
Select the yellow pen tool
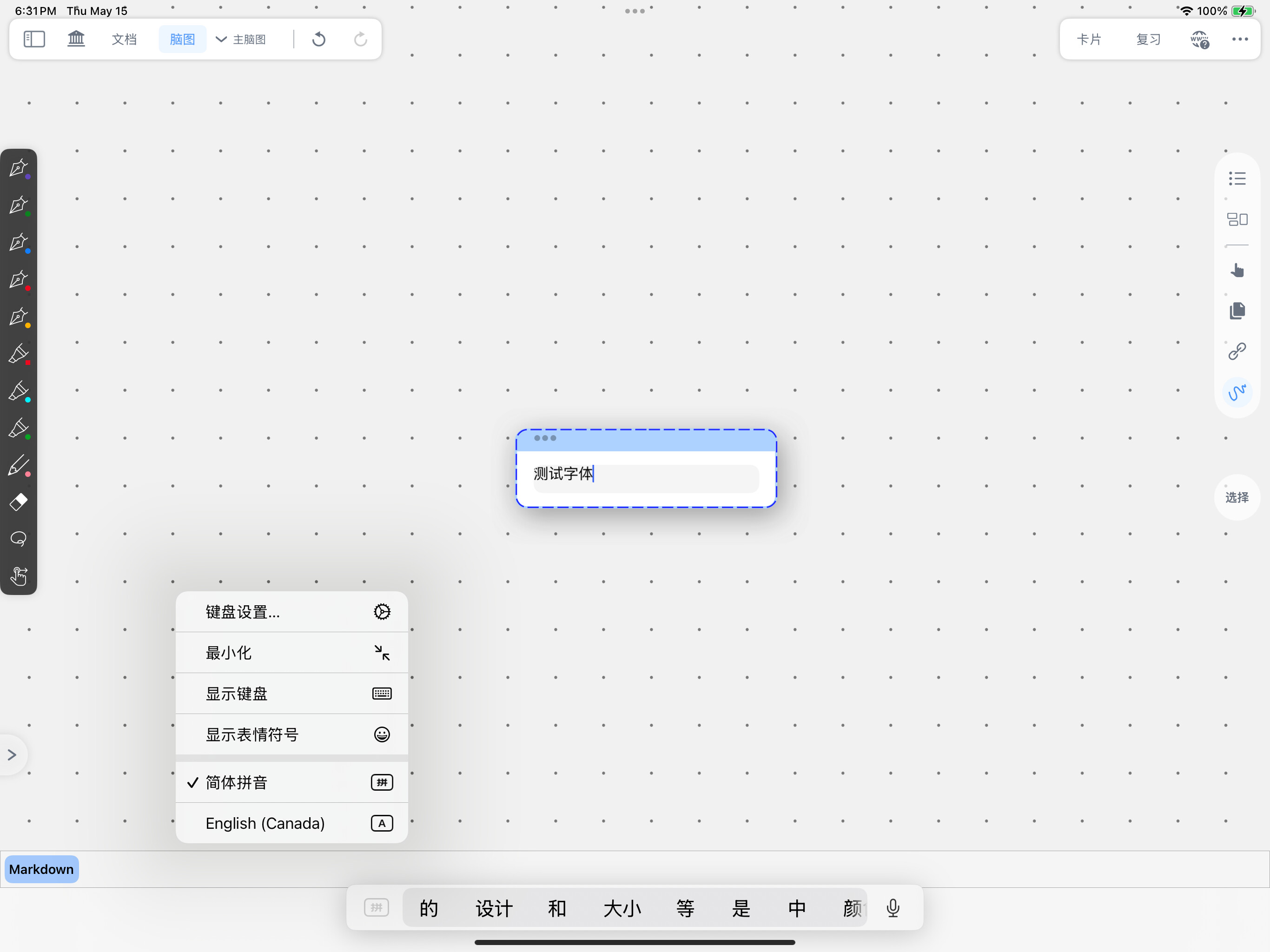pyautogui.click(x=19, y=317)
